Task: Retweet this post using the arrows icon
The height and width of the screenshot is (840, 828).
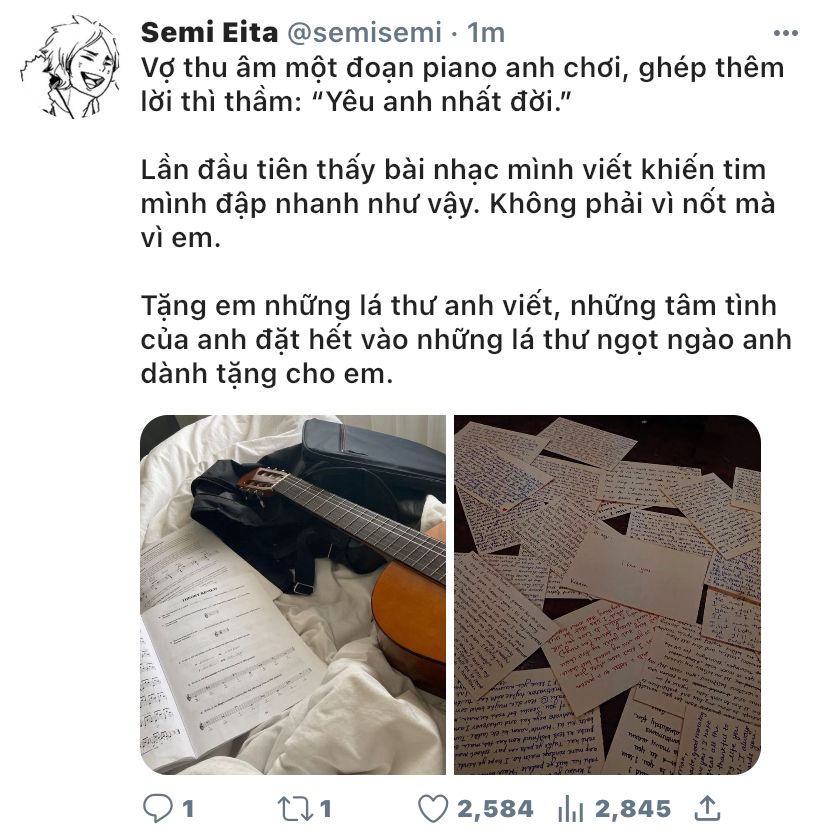Action: [294, 808]
